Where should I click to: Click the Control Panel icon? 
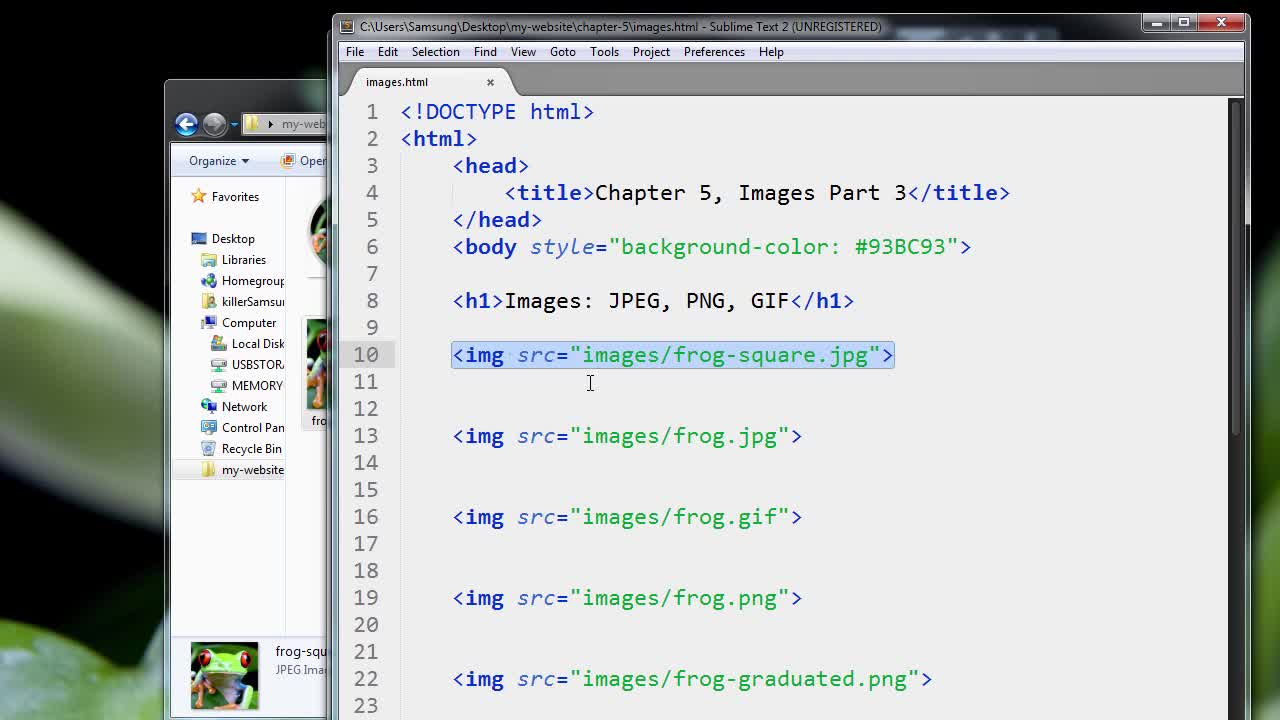208,427
